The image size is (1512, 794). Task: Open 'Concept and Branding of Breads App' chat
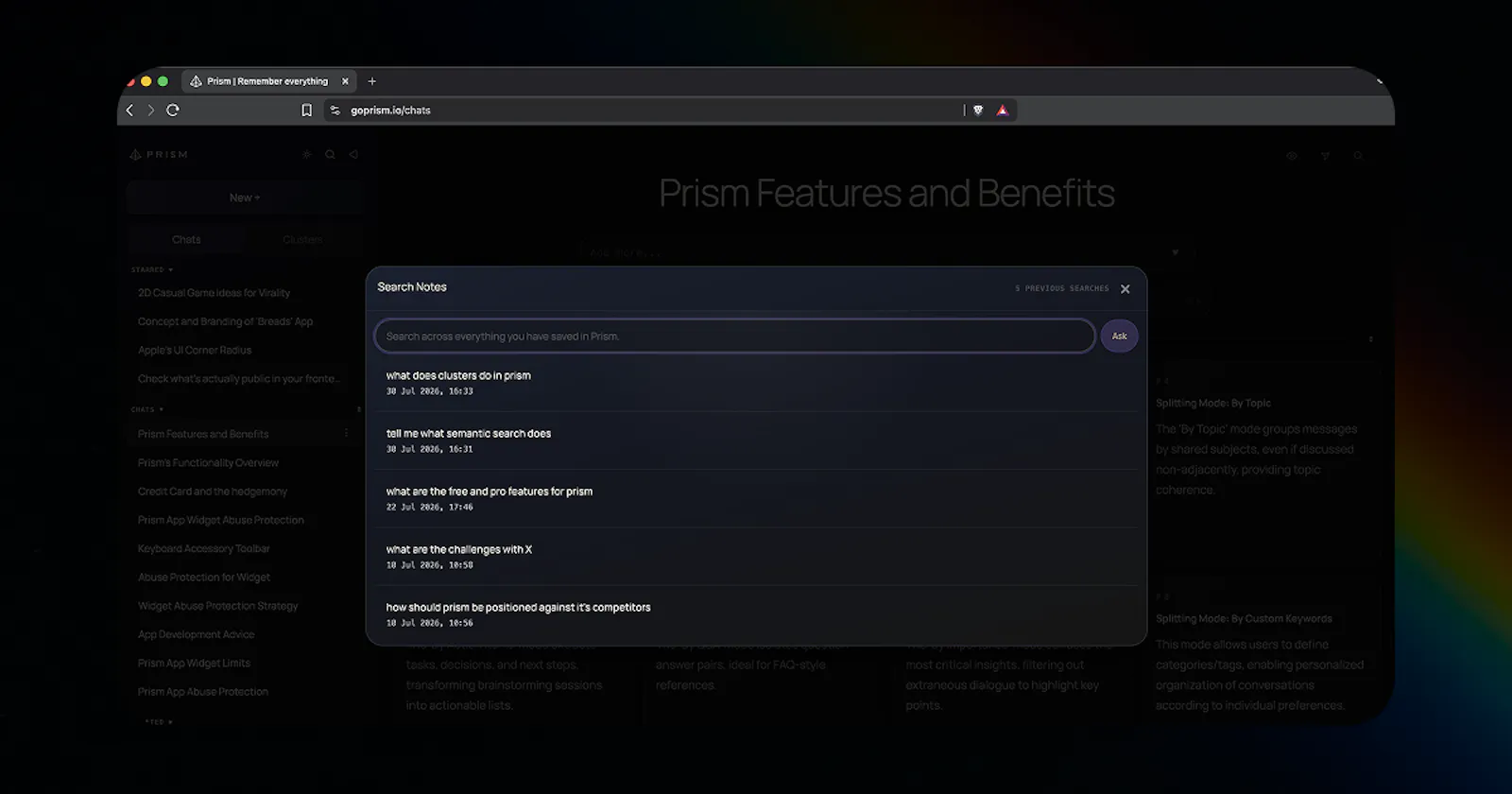tap(225, 321)
